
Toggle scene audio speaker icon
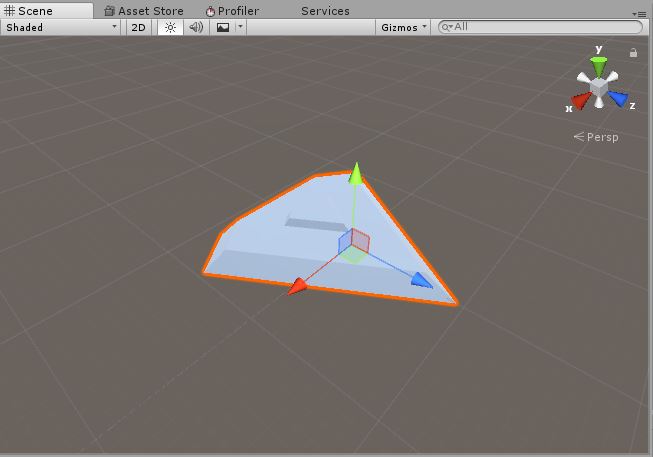coord(196,27)
